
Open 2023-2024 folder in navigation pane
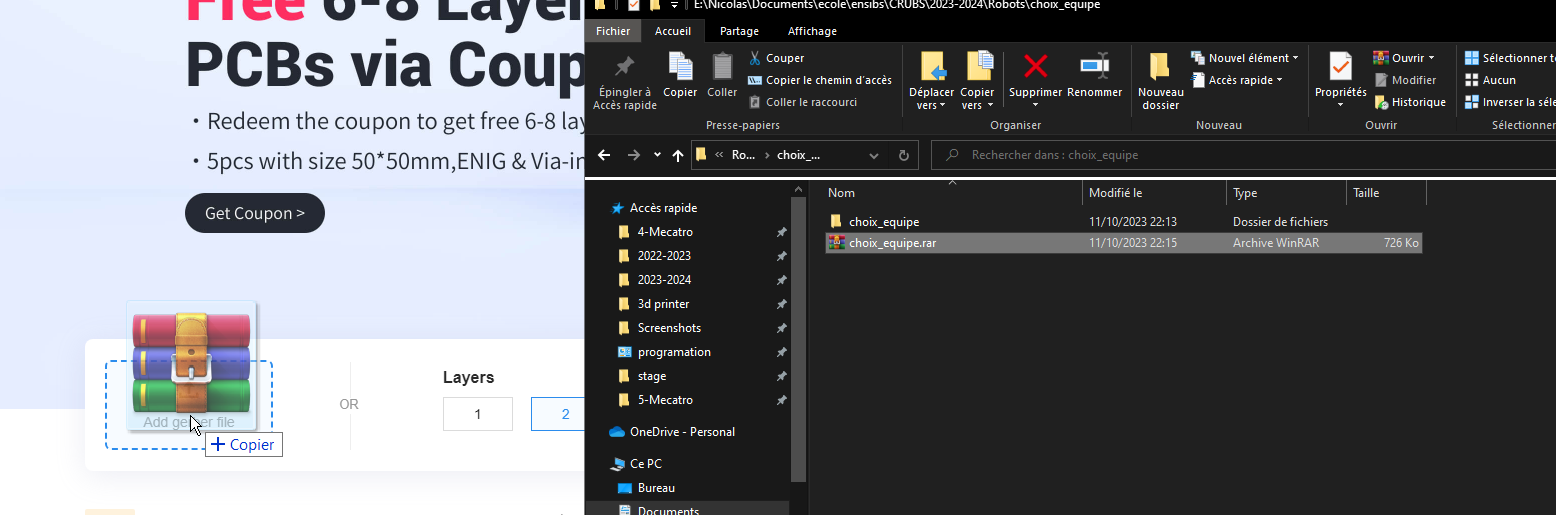(x=664, y=280)
